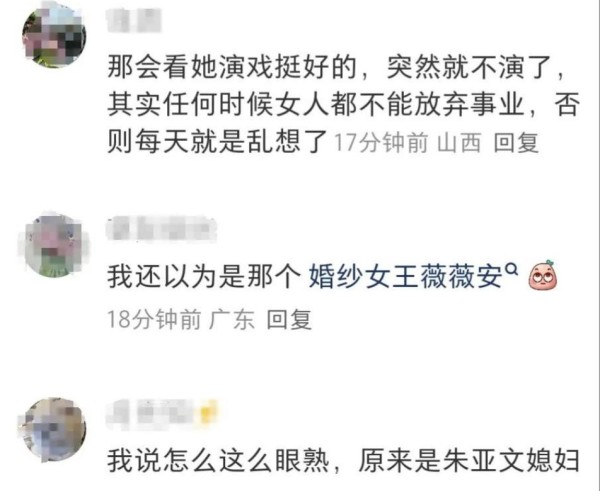Click the text 原来是朱亚文媳妇
Viewport: 600px width, 491px height.
tap(469, 461)
